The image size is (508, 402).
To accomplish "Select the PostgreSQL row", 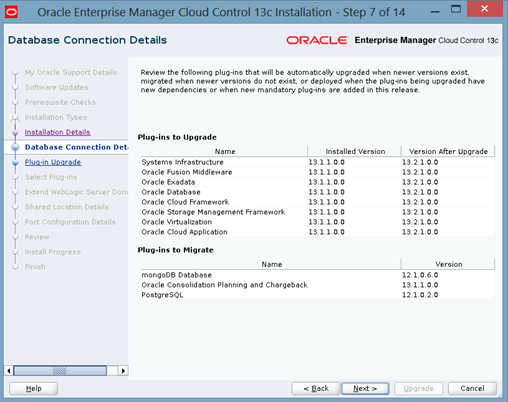I will click(x=318, y=295).
